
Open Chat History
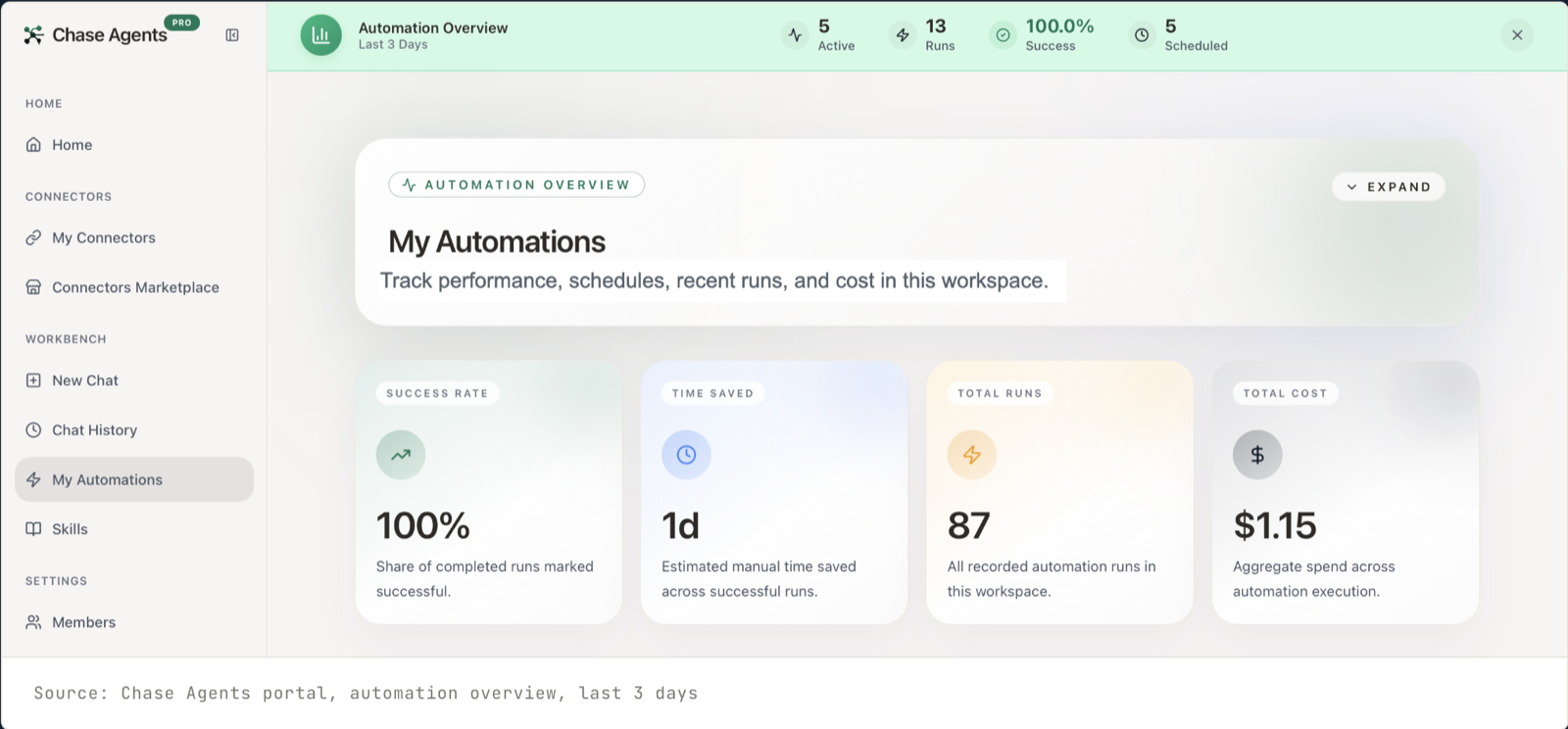tap(134, 430)
